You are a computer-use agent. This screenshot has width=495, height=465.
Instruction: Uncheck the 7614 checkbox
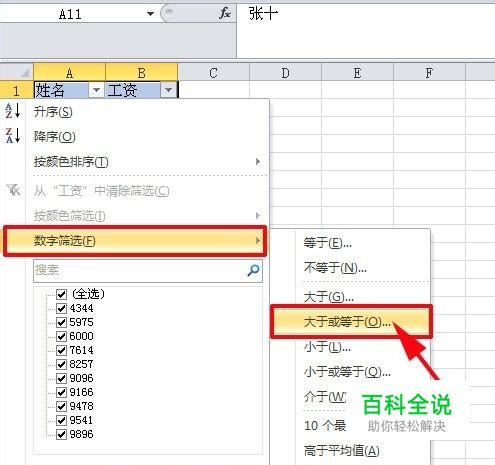point(61,350)
